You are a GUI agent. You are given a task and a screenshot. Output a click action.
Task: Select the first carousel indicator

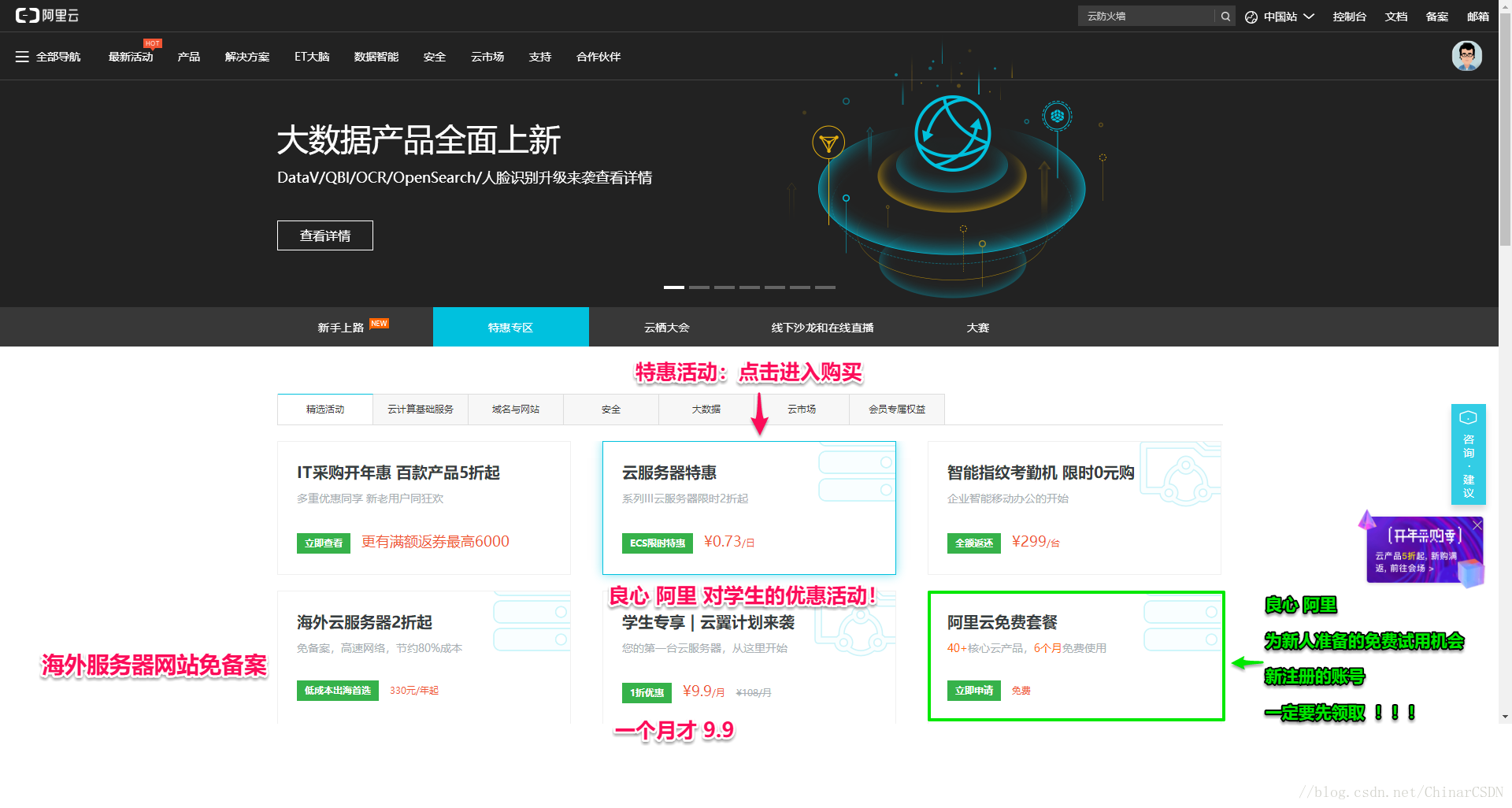[674, 287]
